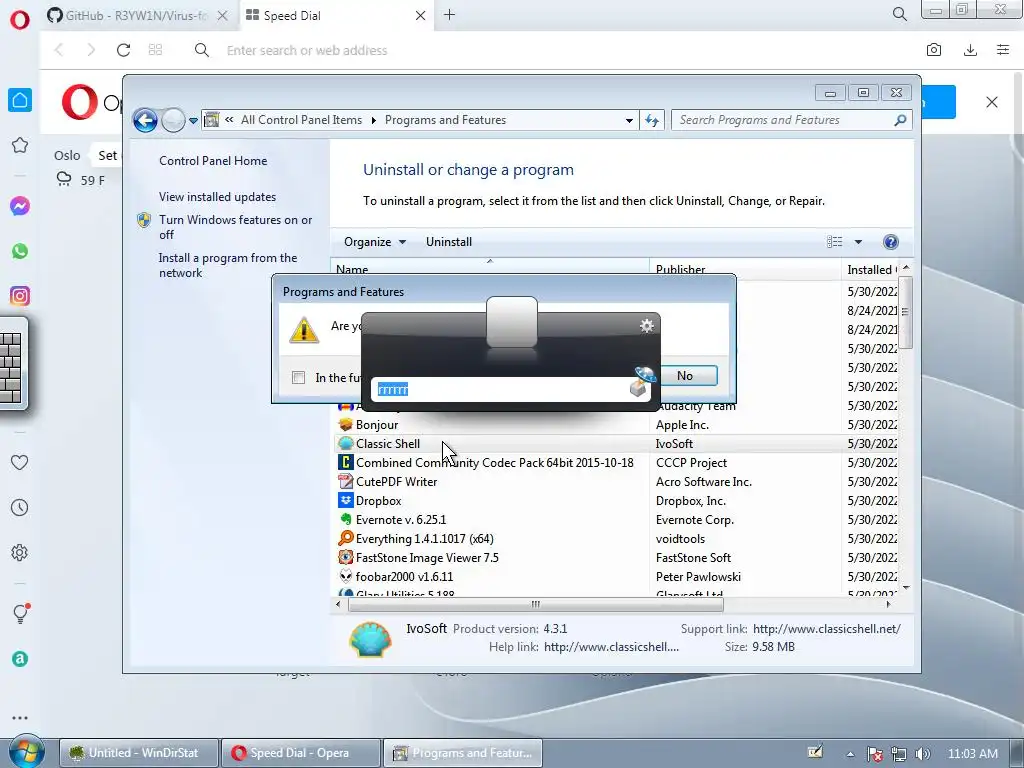Reload the Opera page
1024x768 pixels.
[123, 50]
